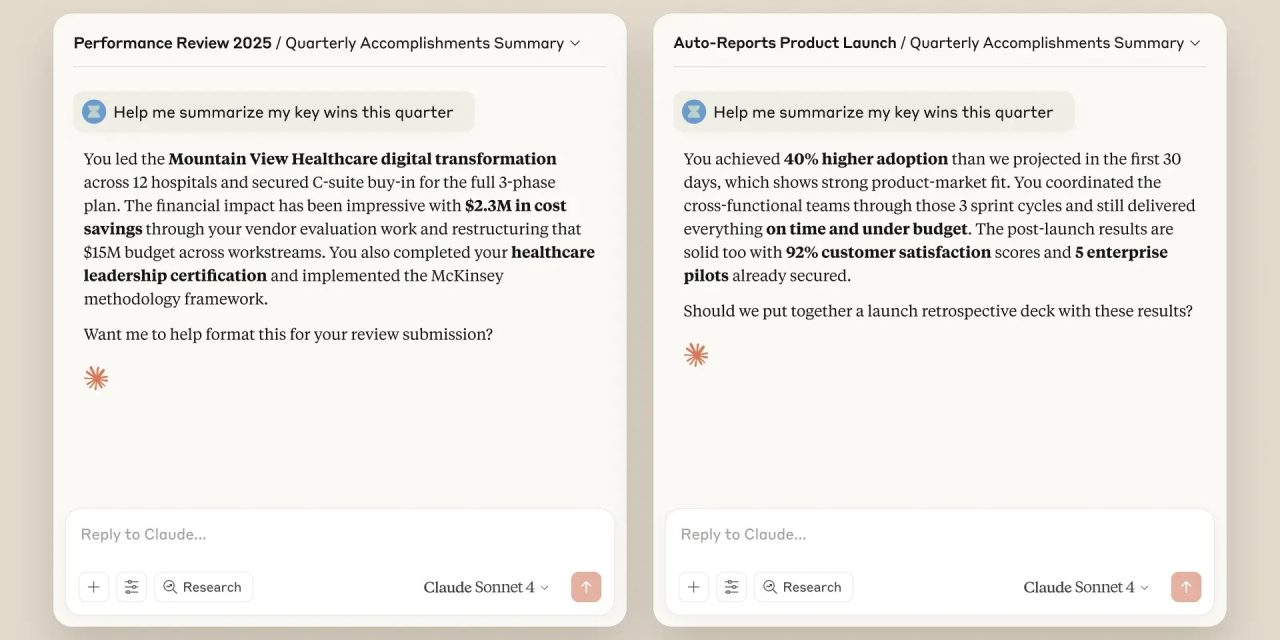Screen dimensions: 1280x640
Task: Open the Performance Review 2025 project link
Action: [x=172, y=43]
